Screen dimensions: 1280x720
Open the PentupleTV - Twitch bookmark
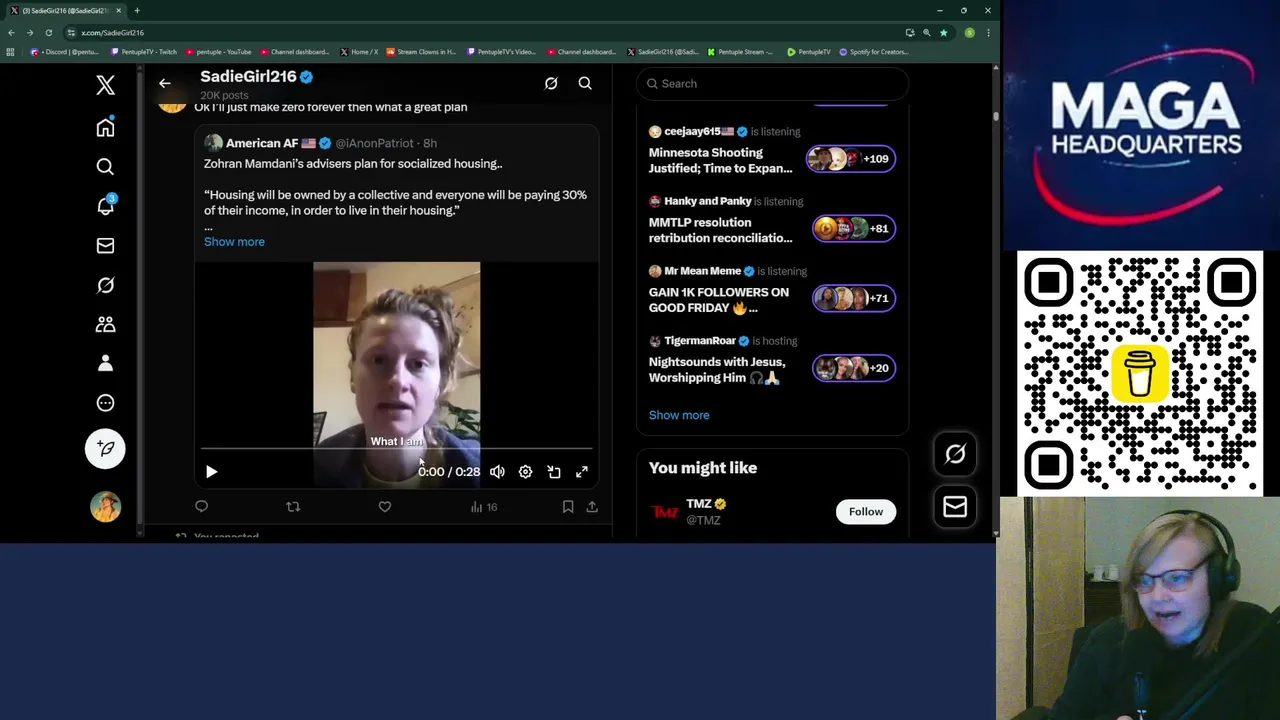(x=143, y=52)
